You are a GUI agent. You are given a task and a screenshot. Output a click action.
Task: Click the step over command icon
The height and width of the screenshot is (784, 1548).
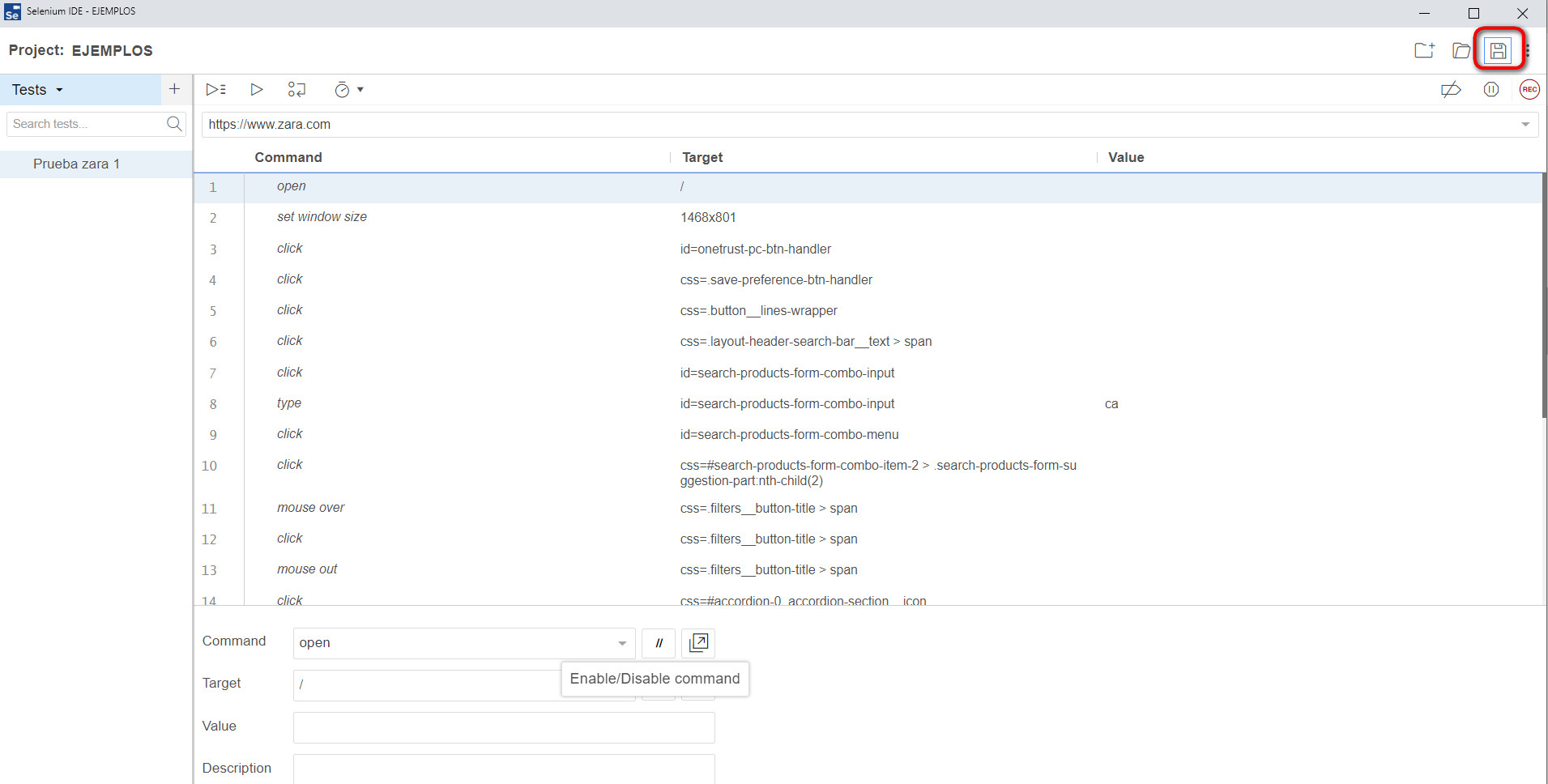297,90
